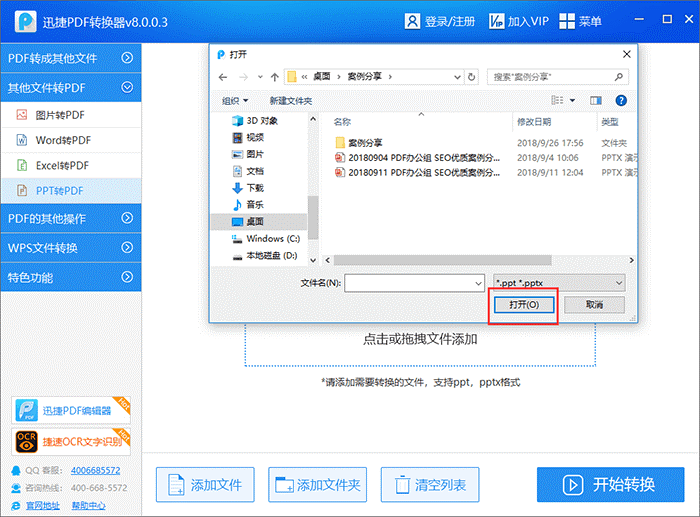Click the 添加文件 button
700x517 pixels.
coord(205,485)
